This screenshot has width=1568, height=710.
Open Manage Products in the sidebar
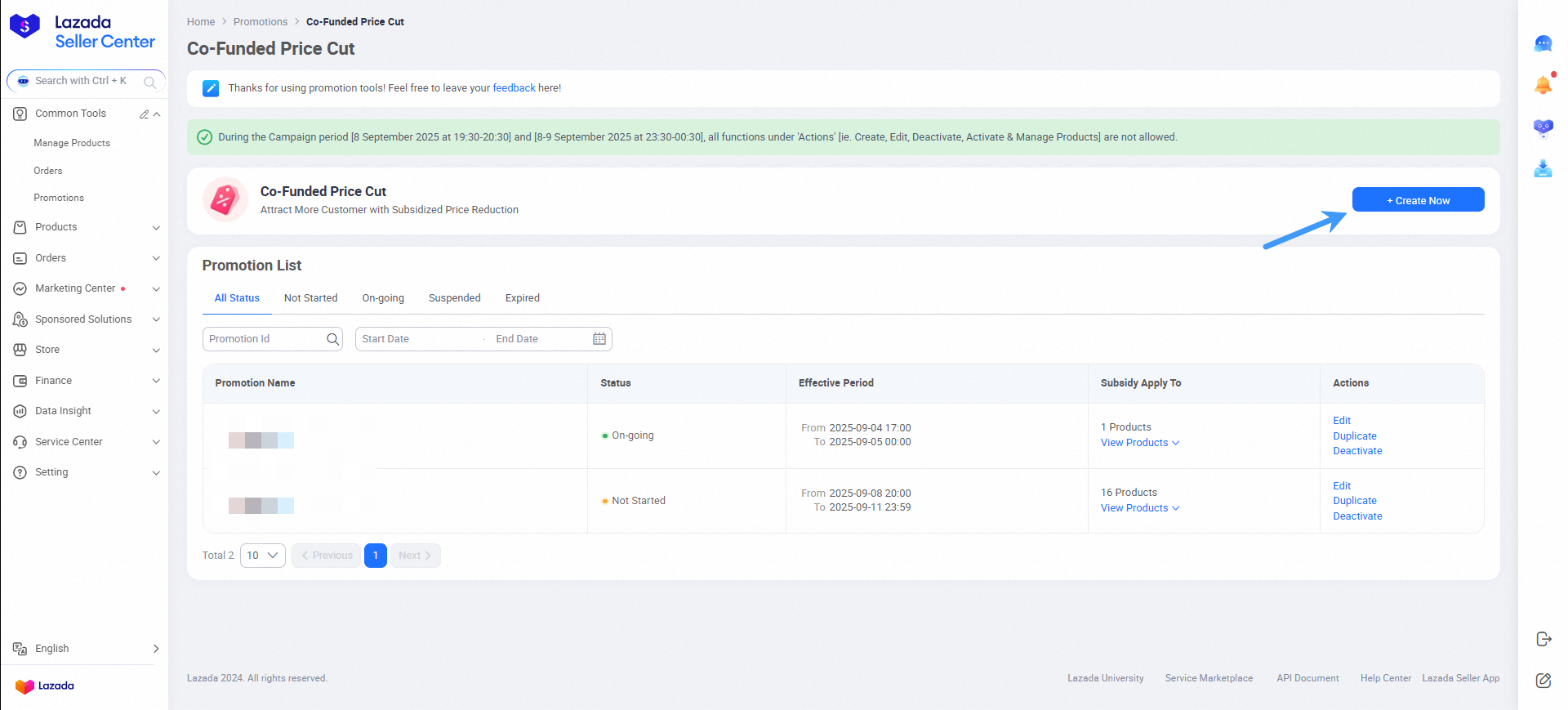click(72, 143)
